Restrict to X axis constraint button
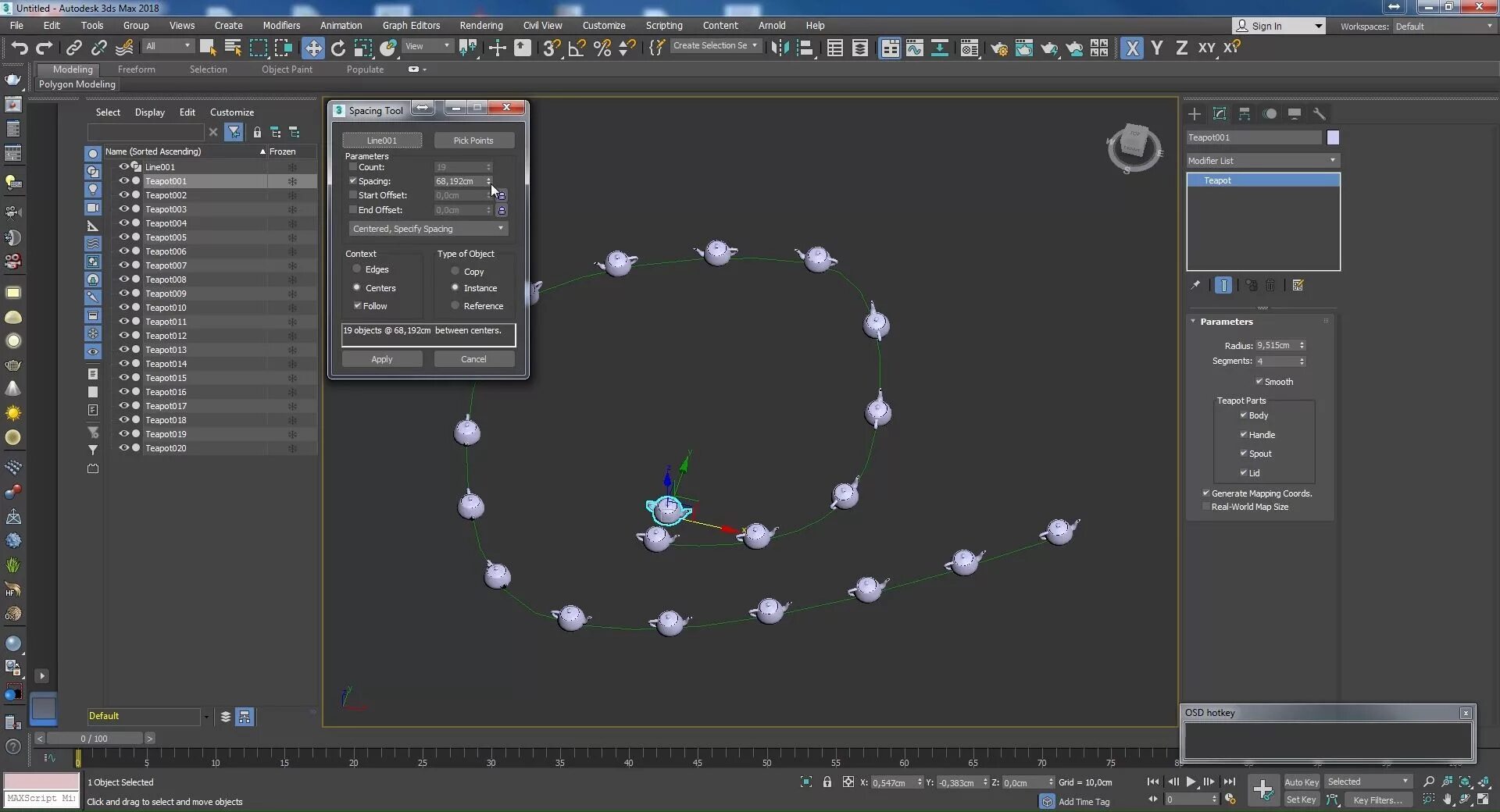1500x812 pixels. pyautogui.click(x=1132, y=48)
